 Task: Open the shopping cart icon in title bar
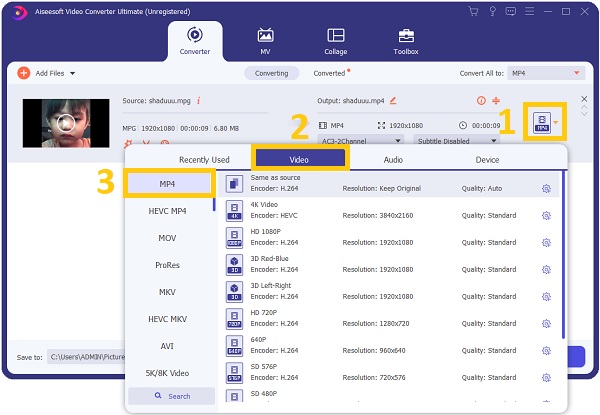pos(473,11)
